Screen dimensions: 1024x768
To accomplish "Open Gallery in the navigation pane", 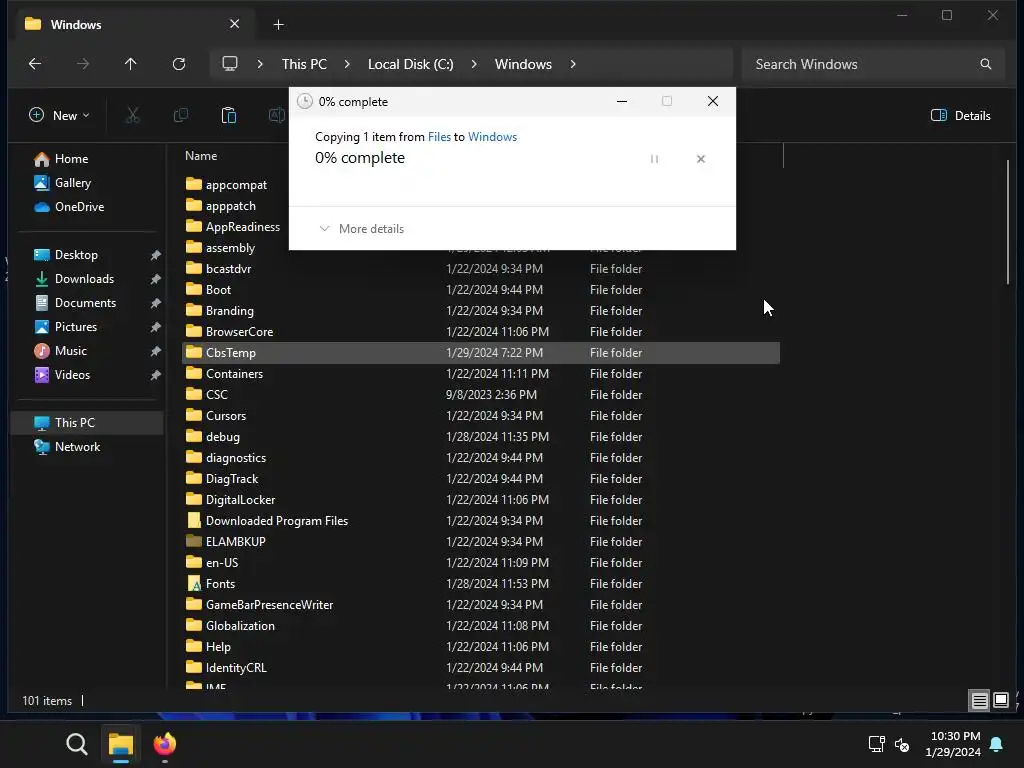I will pyautogui.click(x=63, y=183).
